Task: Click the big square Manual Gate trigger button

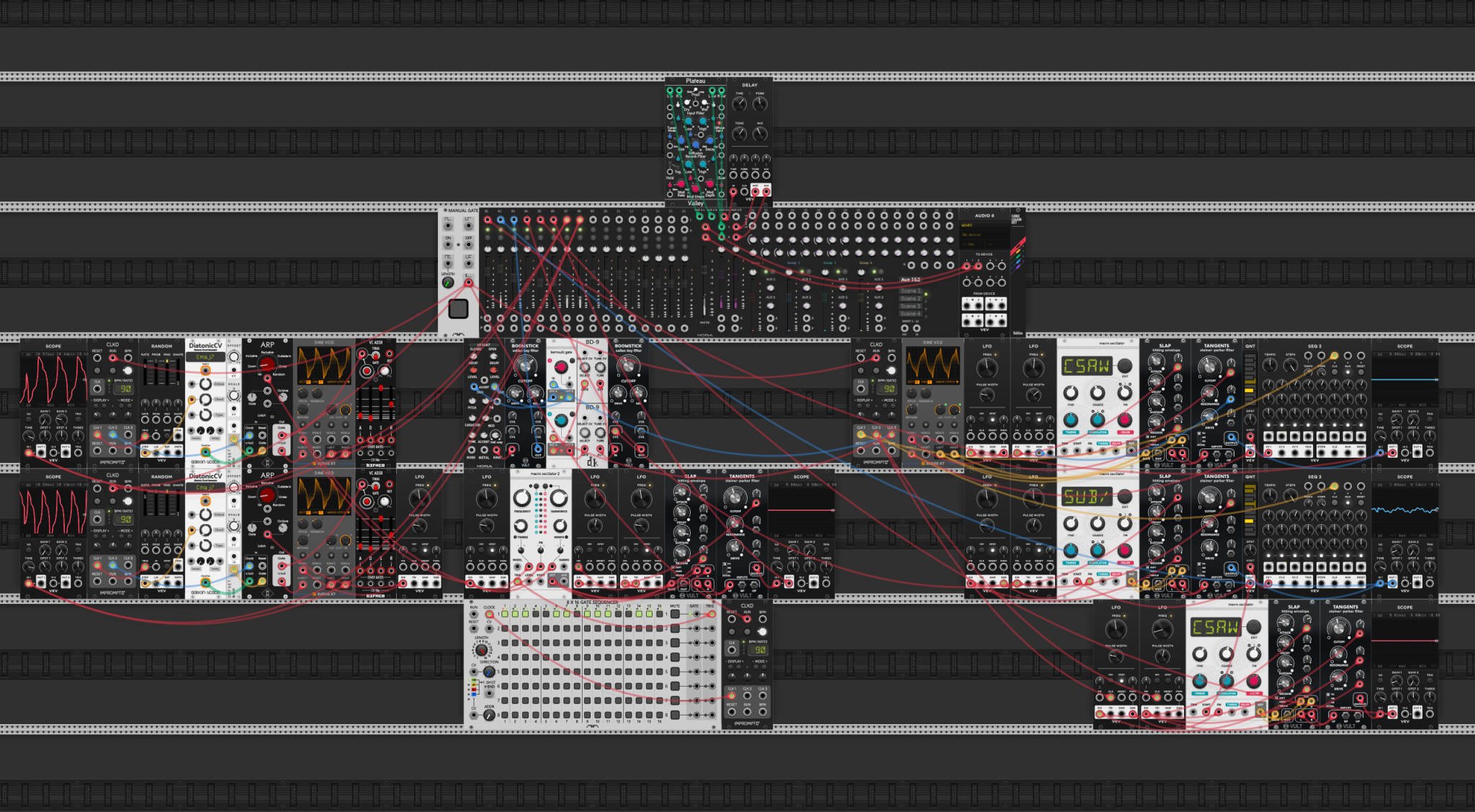Action: point(458,309)
